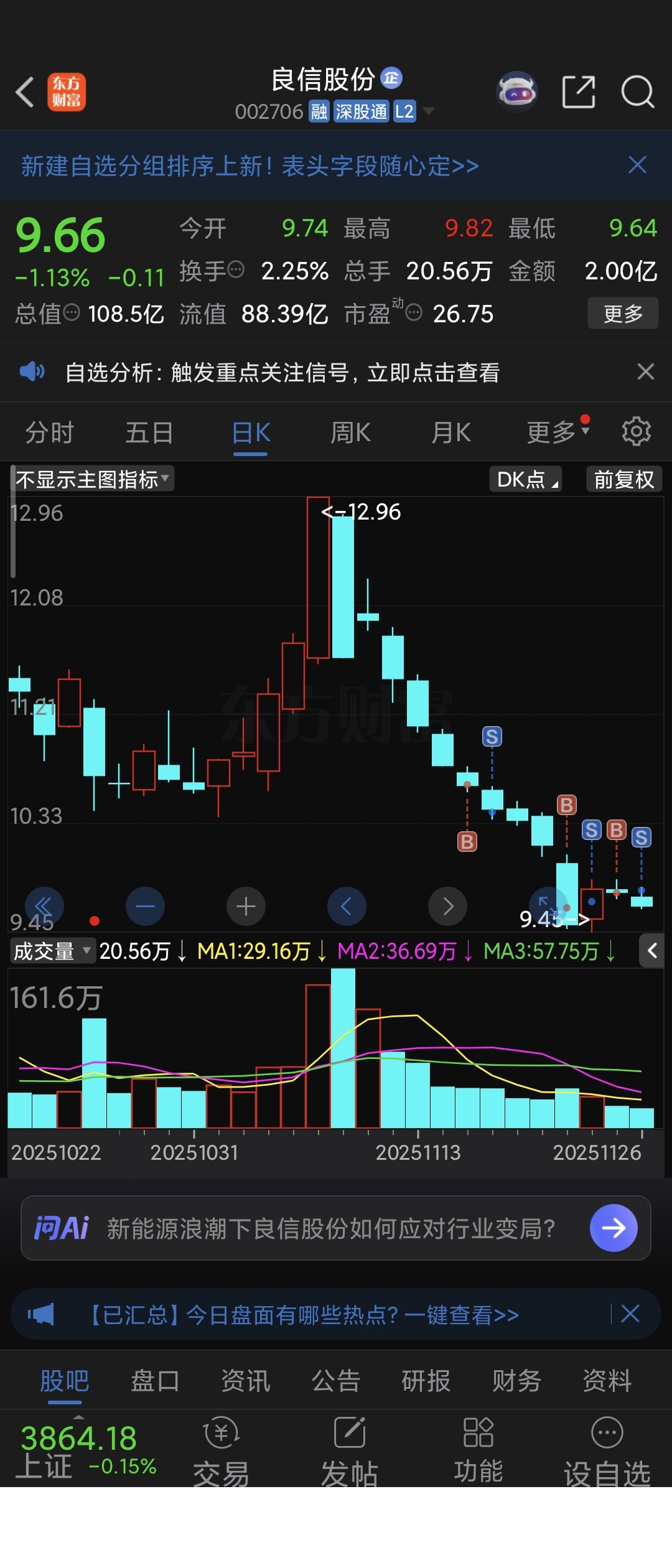This screenshot has height=1568, width=672.
Task: Tap the speaker icon in 自选分析
Action: [32, 372]
